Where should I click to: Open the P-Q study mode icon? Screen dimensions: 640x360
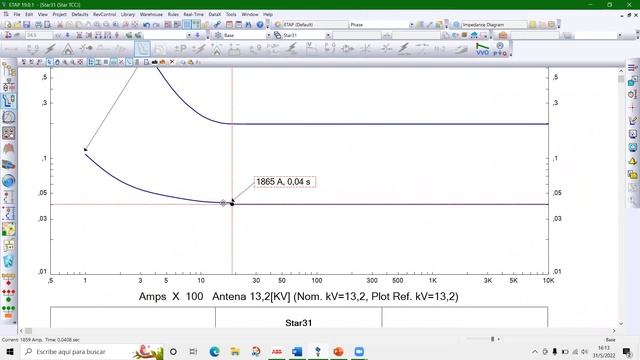coord(500,49)
